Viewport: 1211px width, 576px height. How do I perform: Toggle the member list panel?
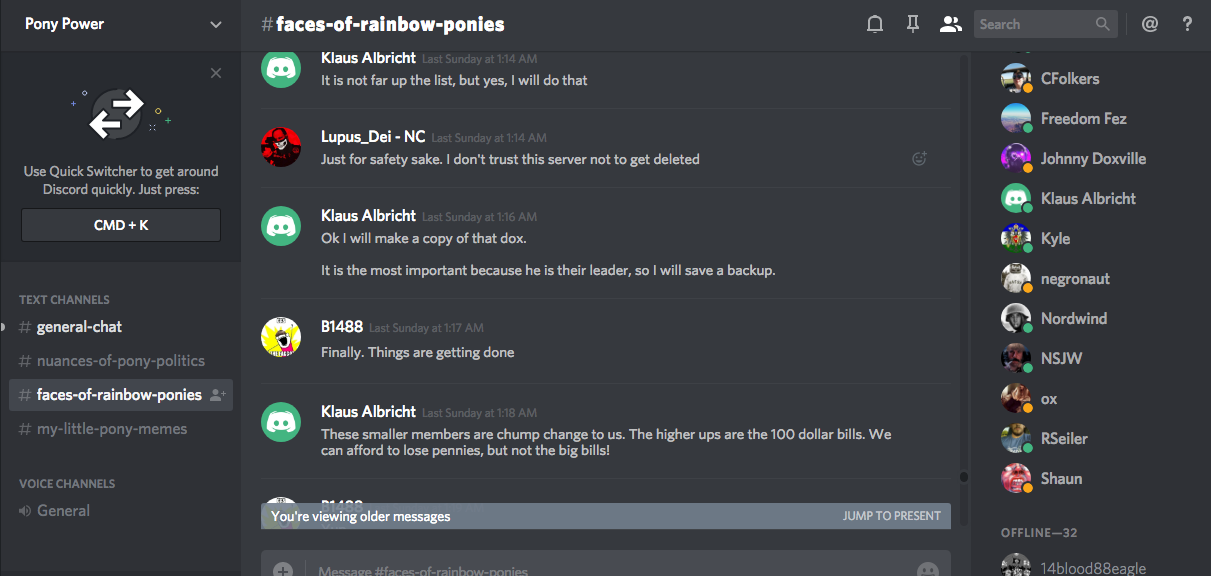pos(950,24)
